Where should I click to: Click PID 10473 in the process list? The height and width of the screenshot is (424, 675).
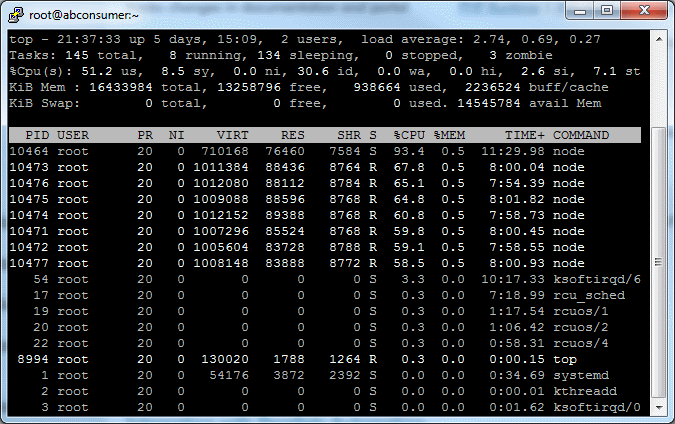point(29,167)
